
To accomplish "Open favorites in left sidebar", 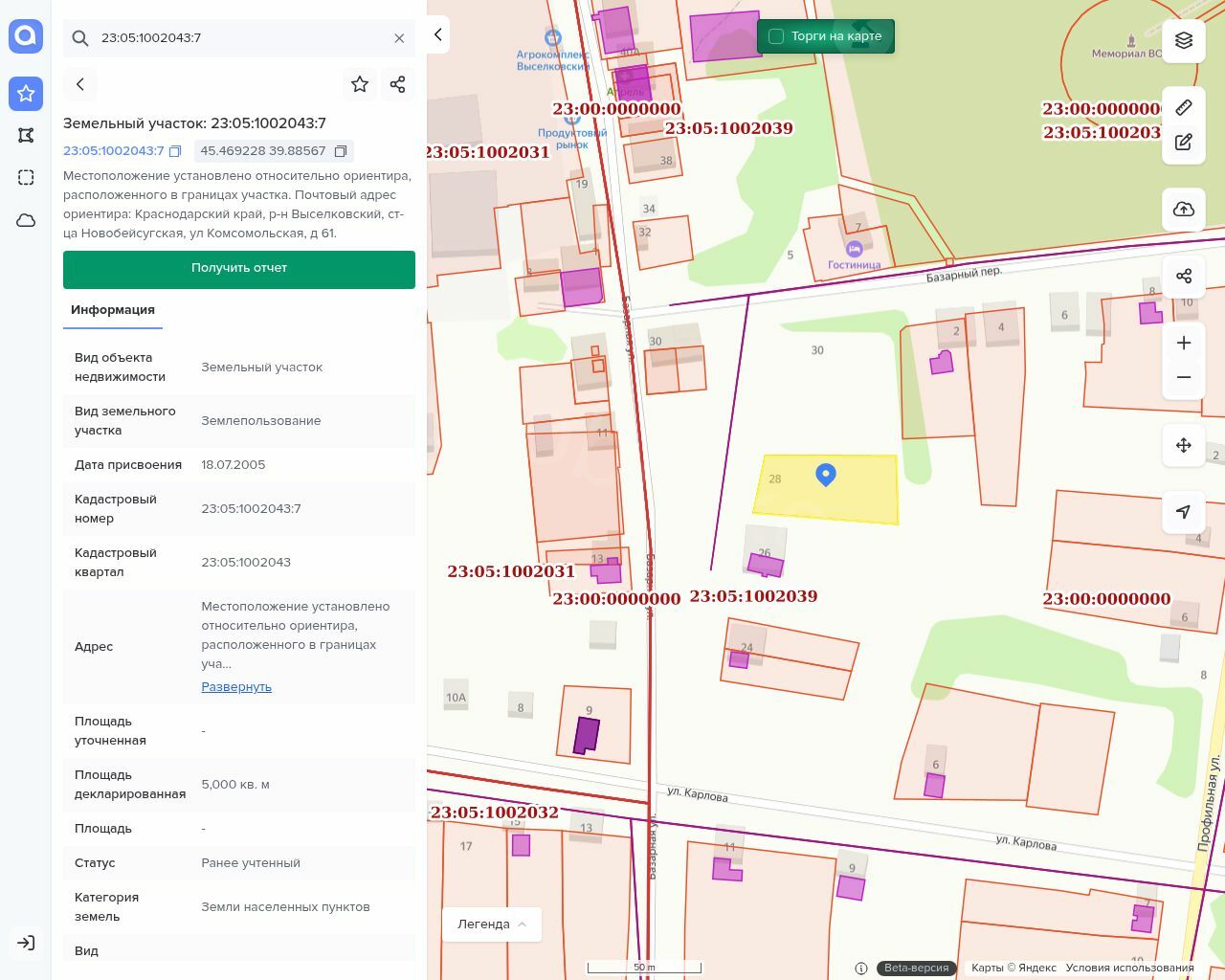I will 26,93.
